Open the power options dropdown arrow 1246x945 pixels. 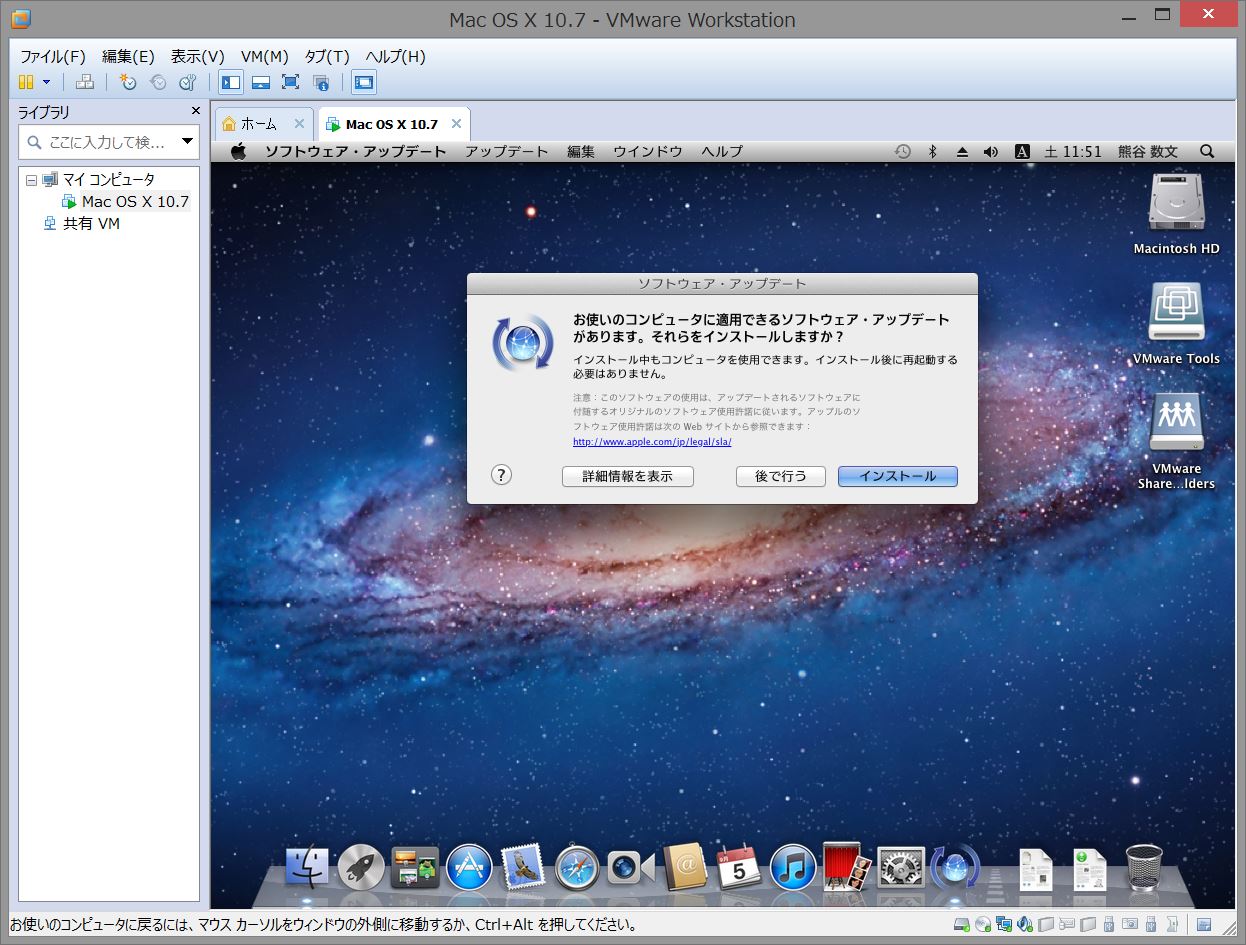click(46, 83)
